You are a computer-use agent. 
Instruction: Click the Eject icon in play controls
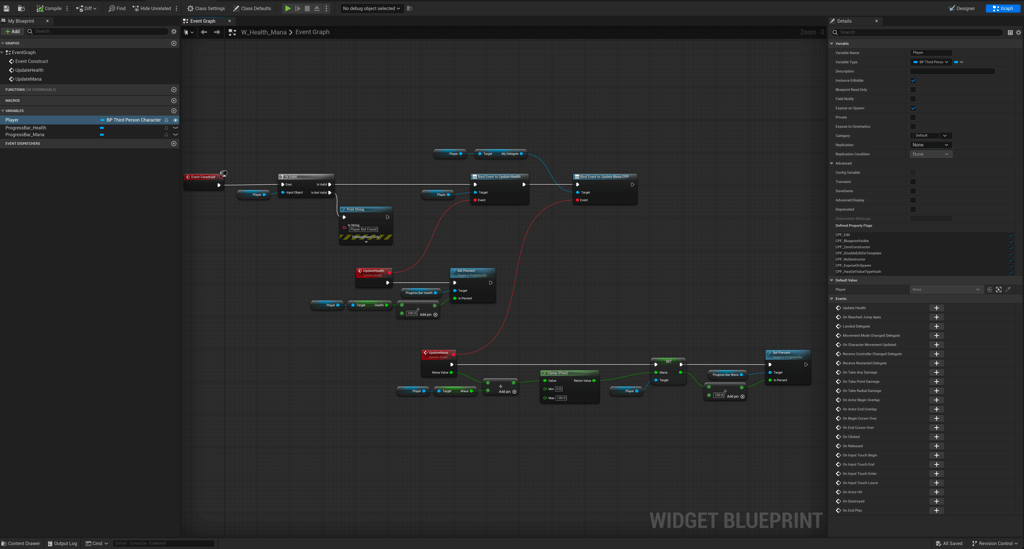[x=317, y=8]
